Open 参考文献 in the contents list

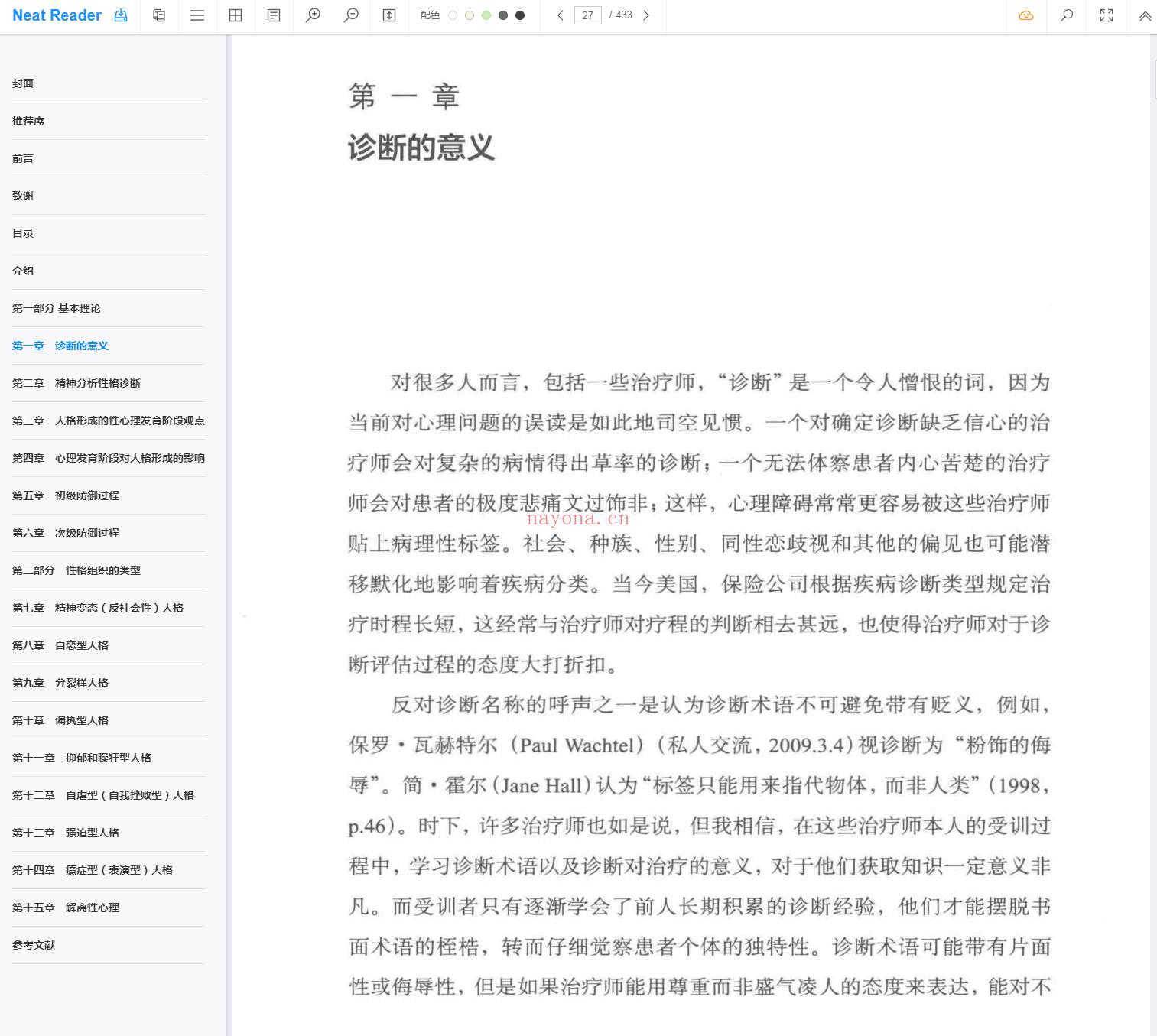pyautogui.click(x=34, y=945)
